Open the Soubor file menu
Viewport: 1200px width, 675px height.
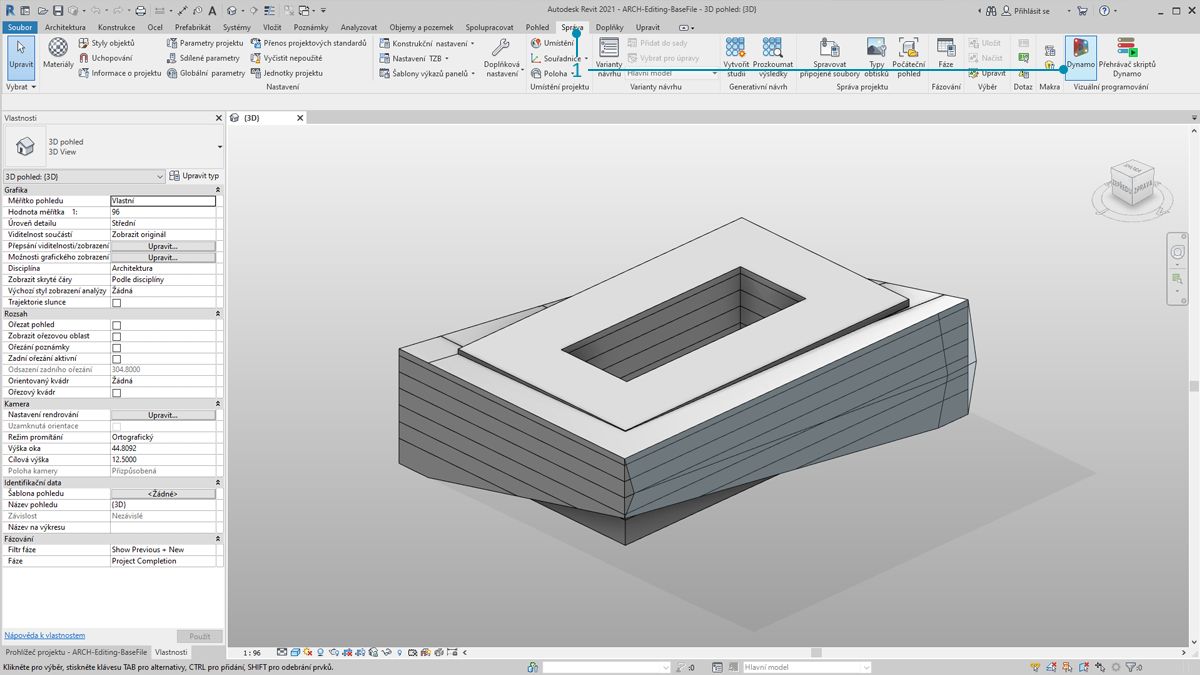[x=20, y=27]
